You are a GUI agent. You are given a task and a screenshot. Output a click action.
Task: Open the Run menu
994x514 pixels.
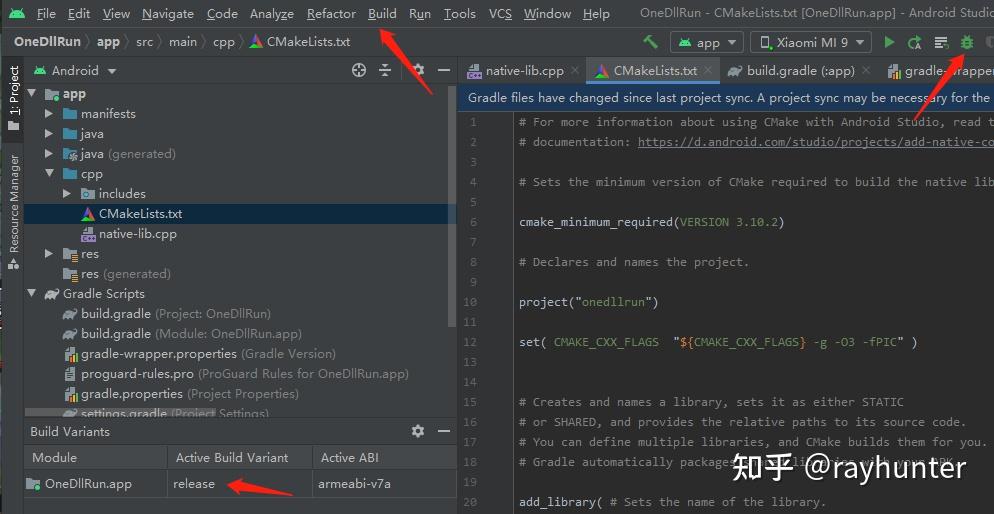[420, 13]
